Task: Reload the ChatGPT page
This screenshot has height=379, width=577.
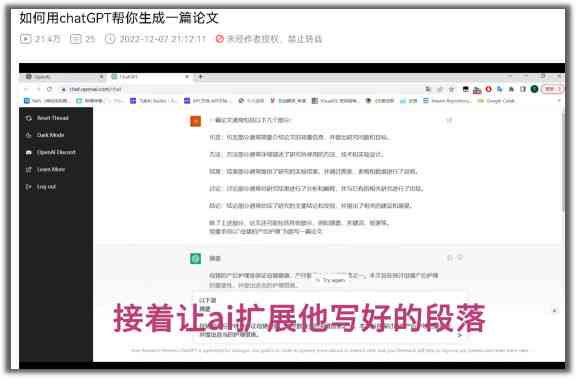Action: coord(49,89)
